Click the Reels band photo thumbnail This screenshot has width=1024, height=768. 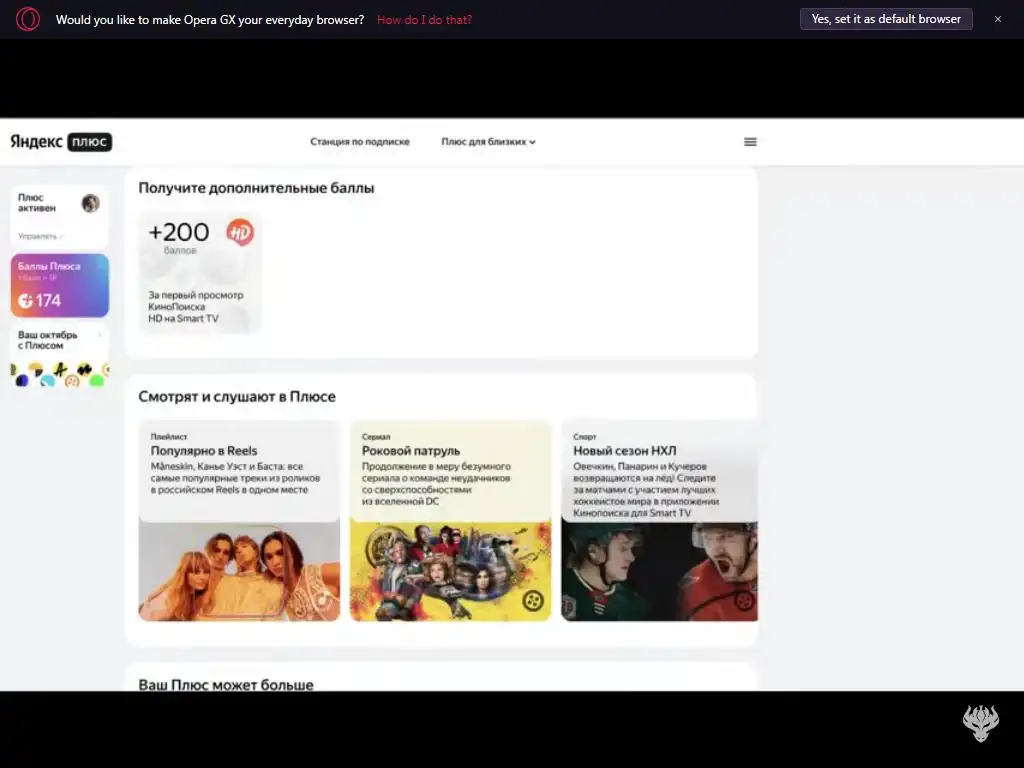[x=239, y=571]
